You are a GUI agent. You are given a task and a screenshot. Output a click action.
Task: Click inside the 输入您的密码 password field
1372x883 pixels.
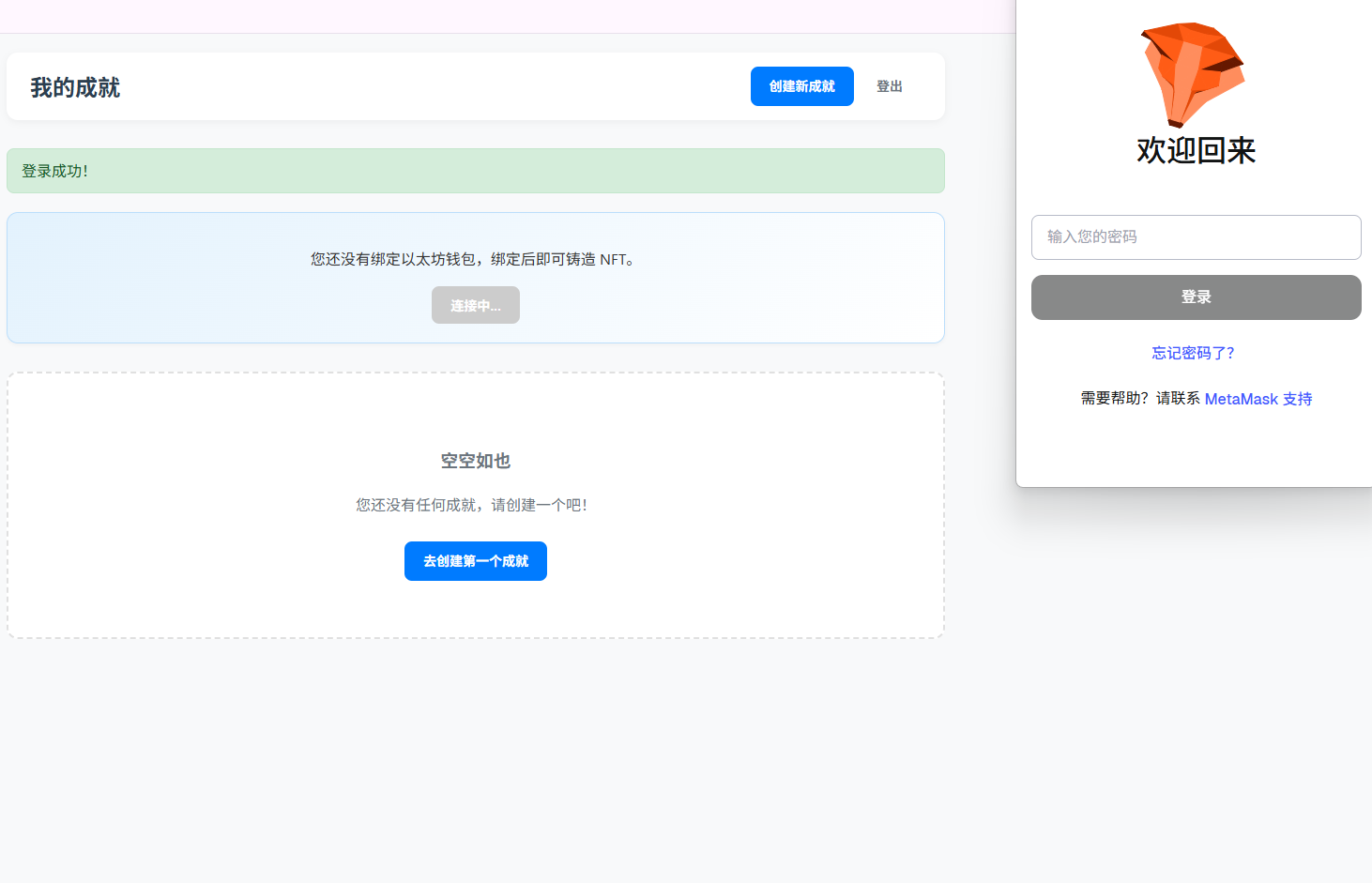click(1196, 237)
